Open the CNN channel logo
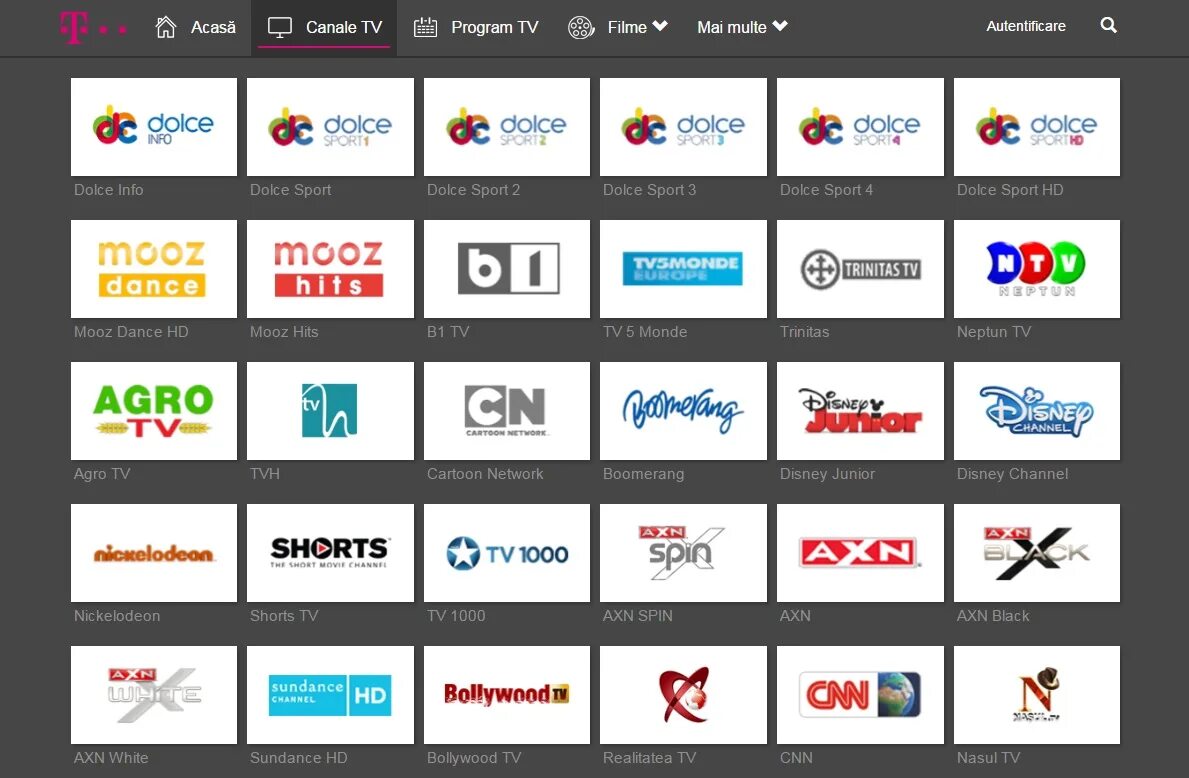The height and width of the screenshot is (778, 1189). [x=860, y=695]
